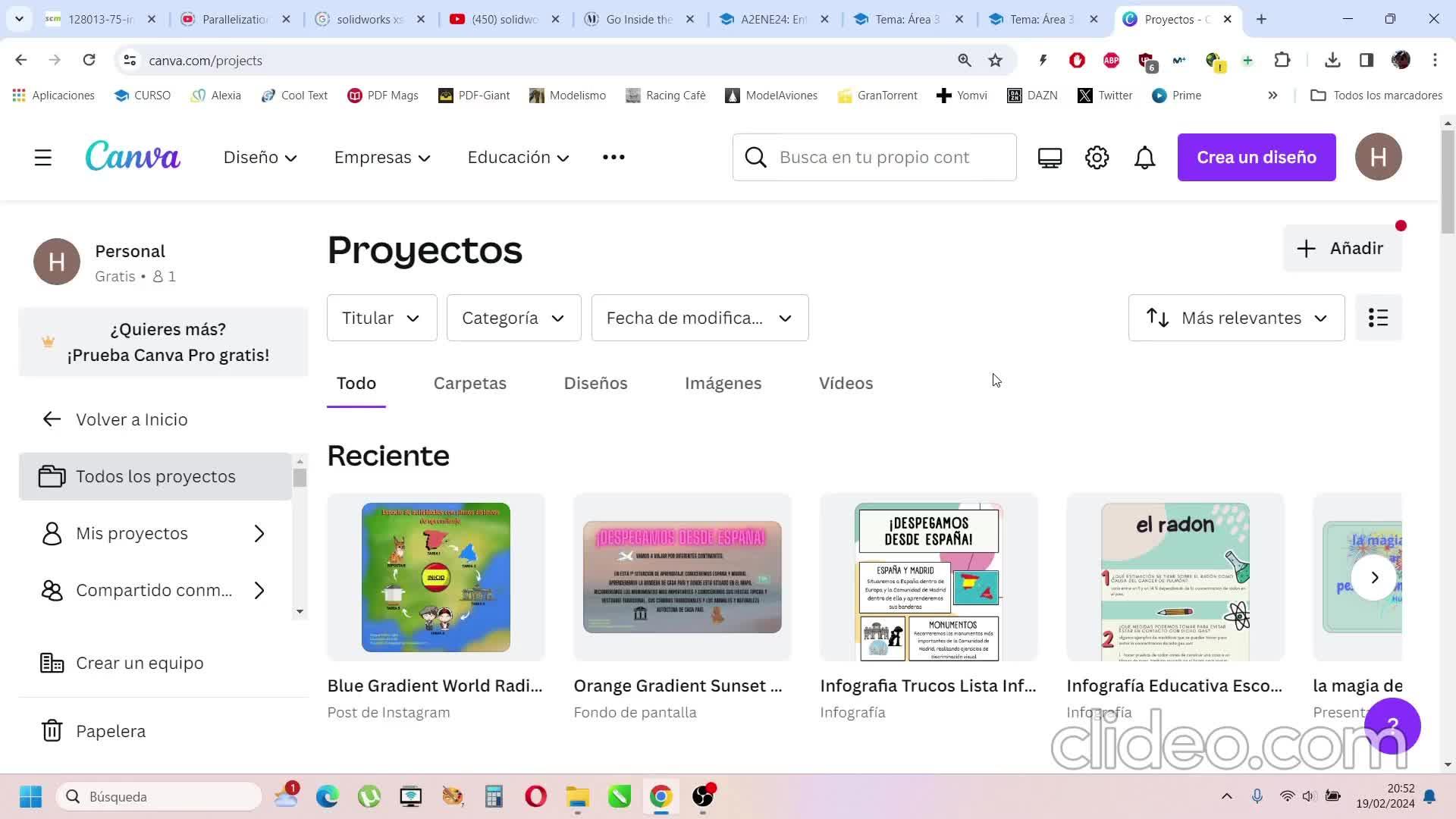Click the Crea un diseño button
This screenshot has width=1456, height=819.
pos(1256,157)
